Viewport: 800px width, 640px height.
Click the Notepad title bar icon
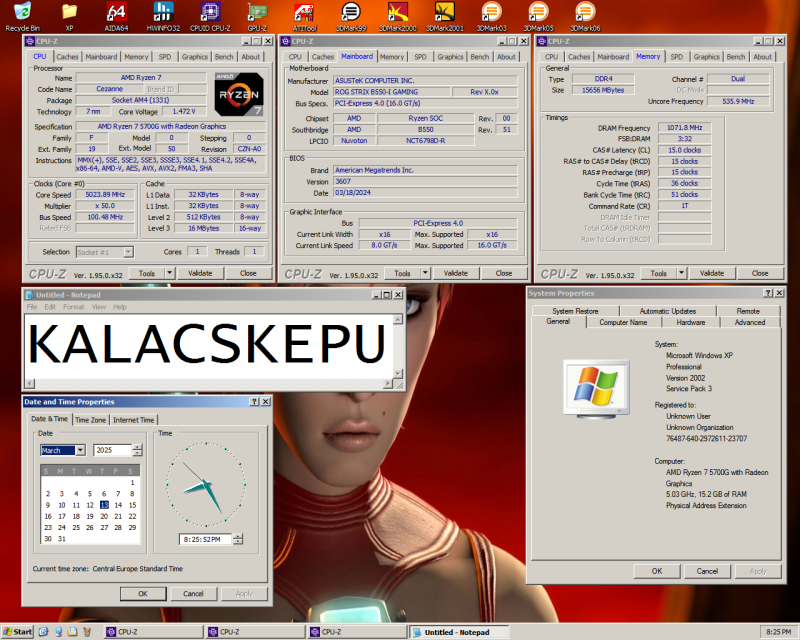click(x=30, y=295)
